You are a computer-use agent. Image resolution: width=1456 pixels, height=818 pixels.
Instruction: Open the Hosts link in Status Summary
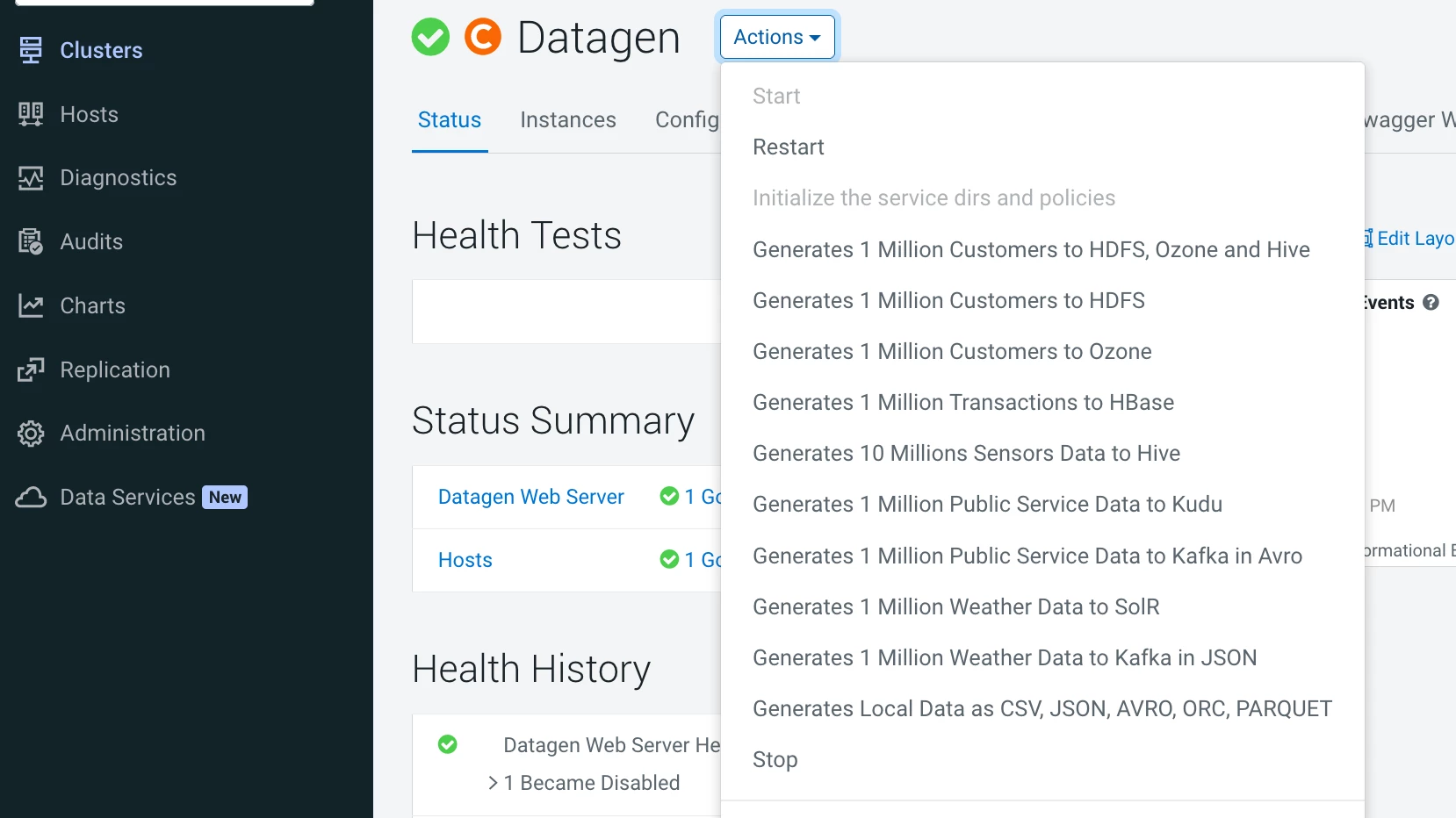(x=465, y=560)
